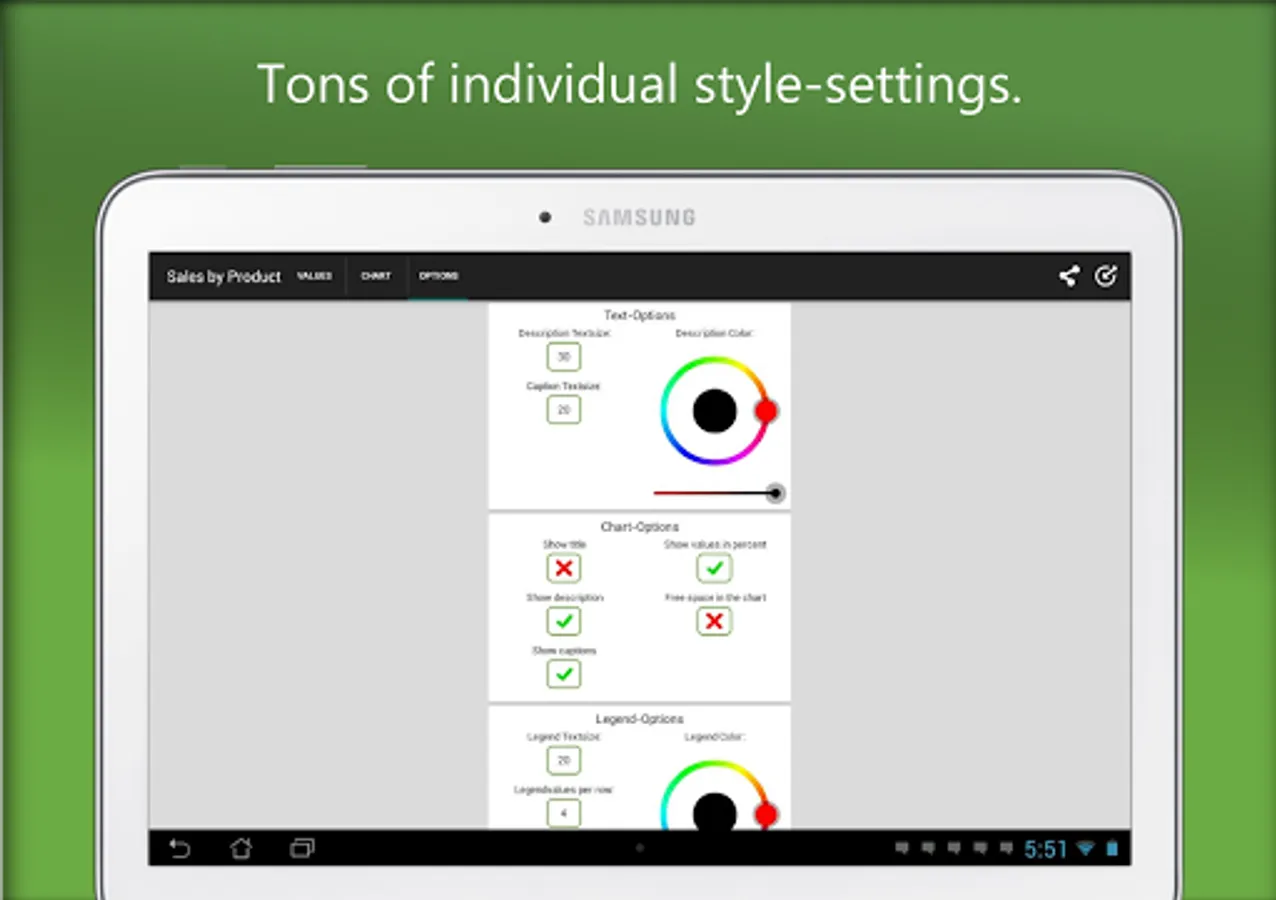Screen dimensions: 1276x900
Task: Uncheck the Show captions checkbox
Action: click(x=564, y=674)
